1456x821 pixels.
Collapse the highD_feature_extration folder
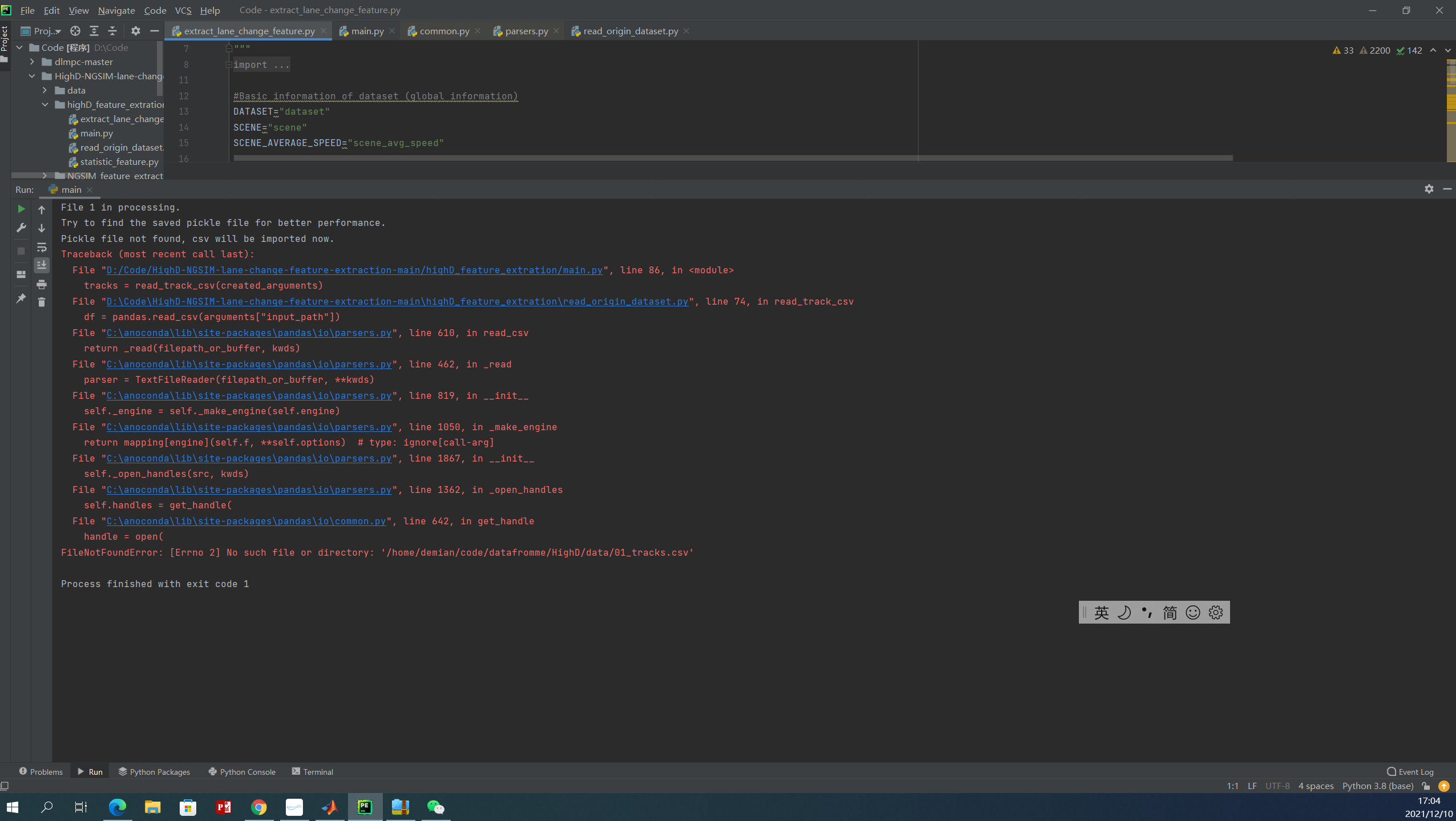45,104
